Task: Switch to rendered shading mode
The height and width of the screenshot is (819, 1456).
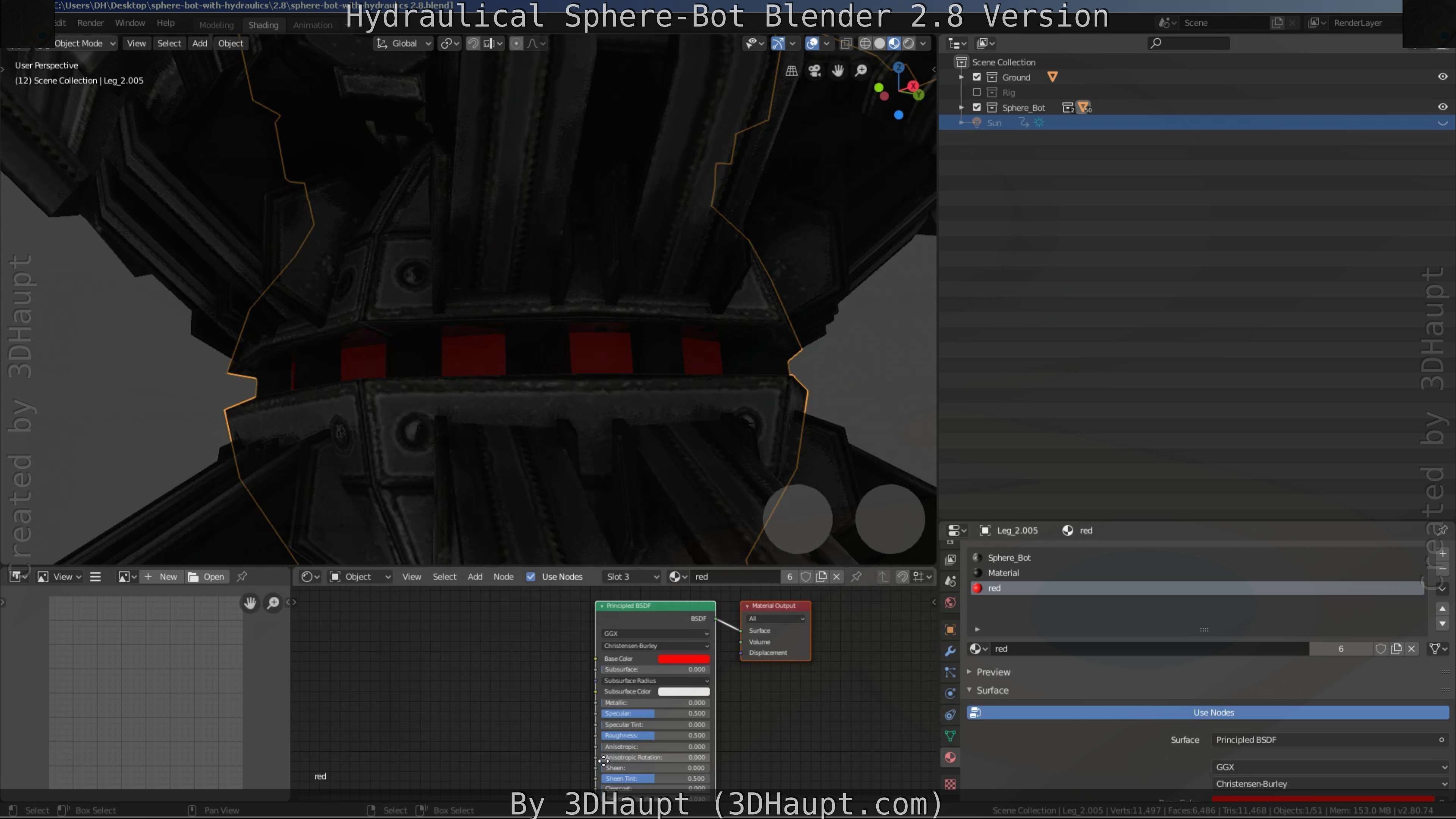Action: 909,44
